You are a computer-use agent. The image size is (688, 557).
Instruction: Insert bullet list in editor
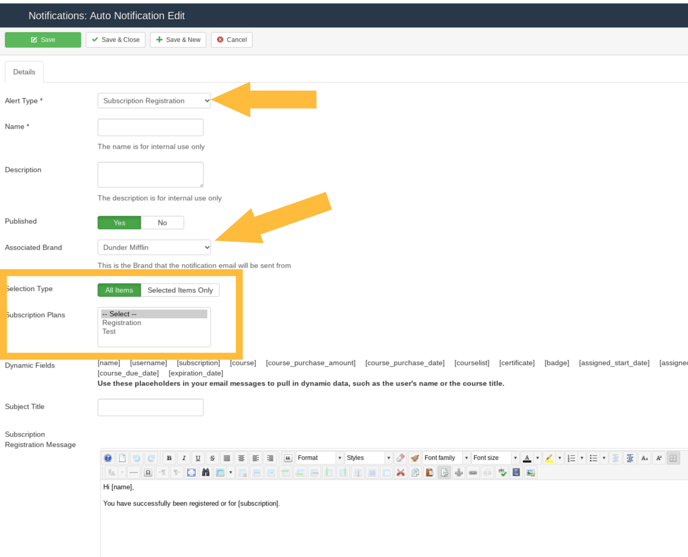pos(593,458)
